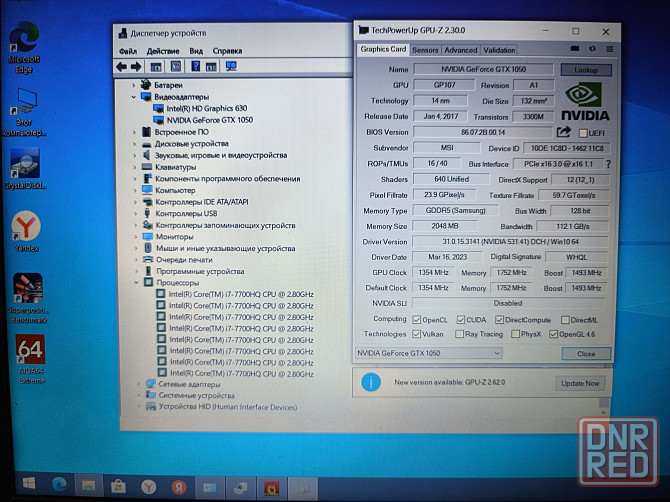The width and height of the screenshot is (670, 502).
Task: Click the Update Now button
Action: tap(580, 383)
